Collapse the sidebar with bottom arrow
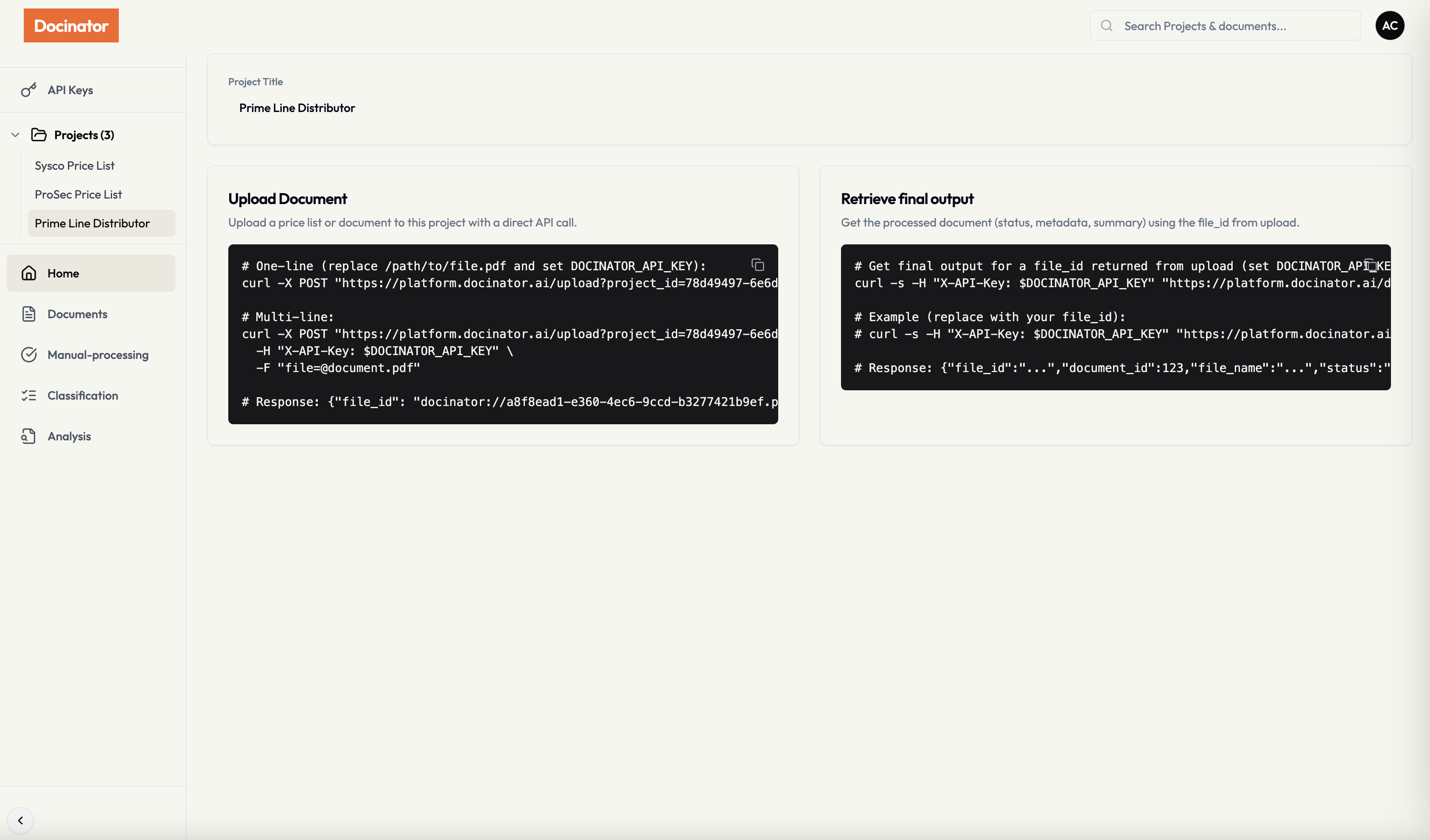The width and height of the screenshot is (1430, 840). click(20, 820)
